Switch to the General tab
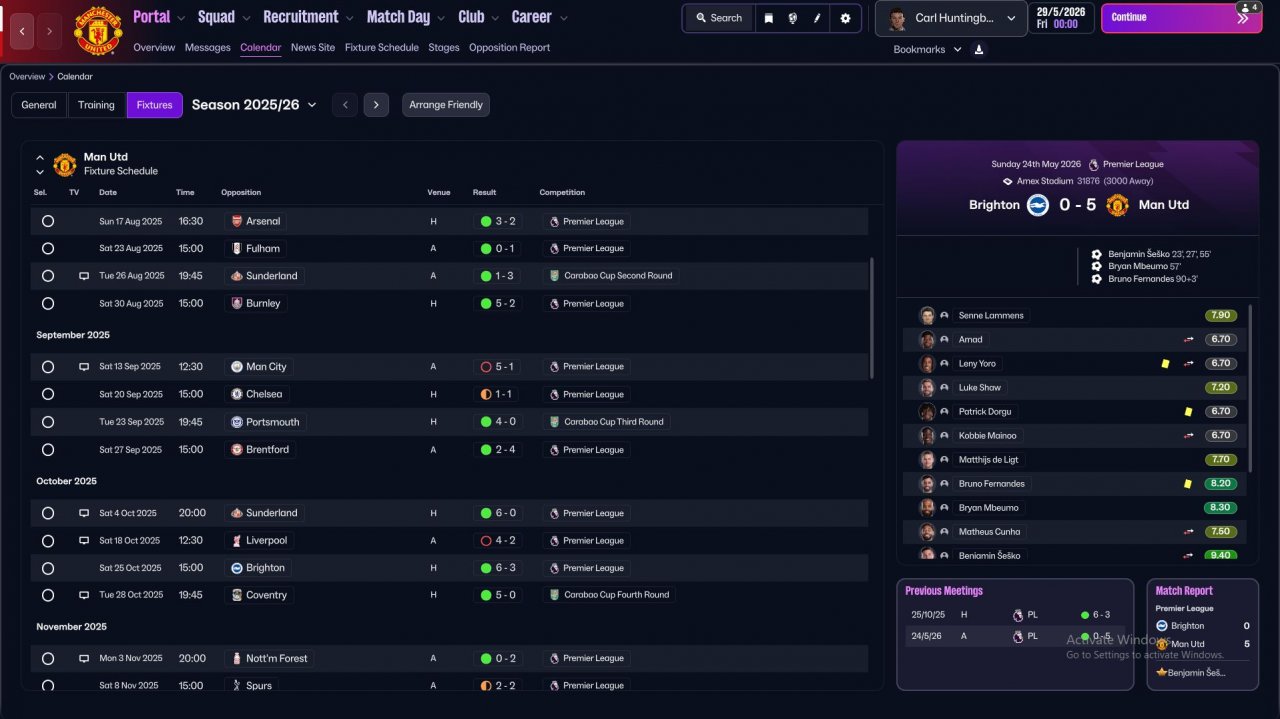 39,105
